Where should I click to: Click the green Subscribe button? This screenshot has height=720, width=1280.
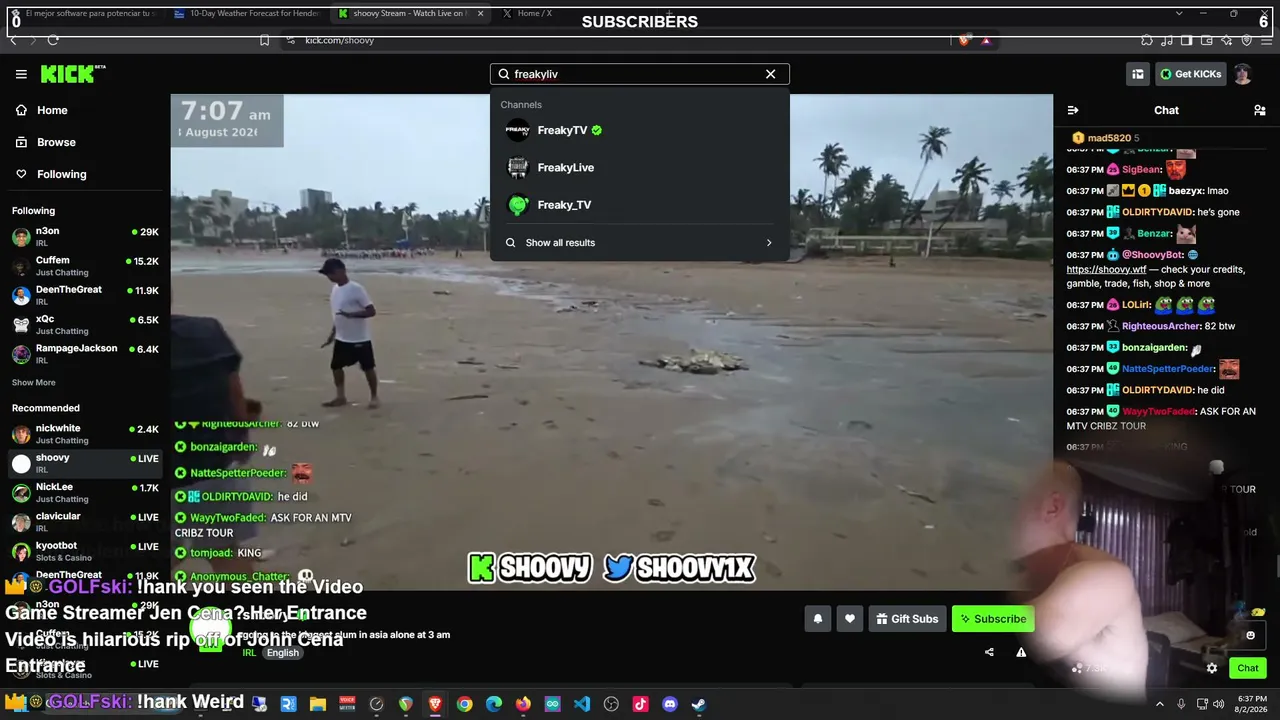tap(993, 619)
